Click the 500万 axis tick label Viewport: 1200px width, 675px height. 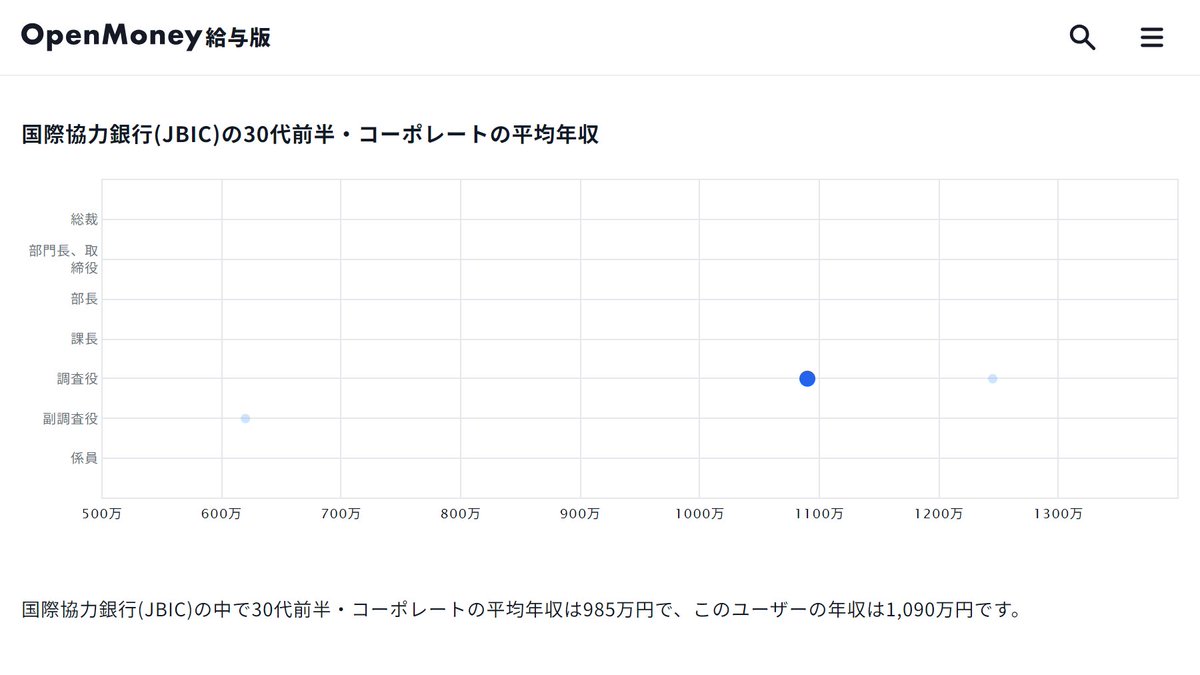click(x=102, y=514)
